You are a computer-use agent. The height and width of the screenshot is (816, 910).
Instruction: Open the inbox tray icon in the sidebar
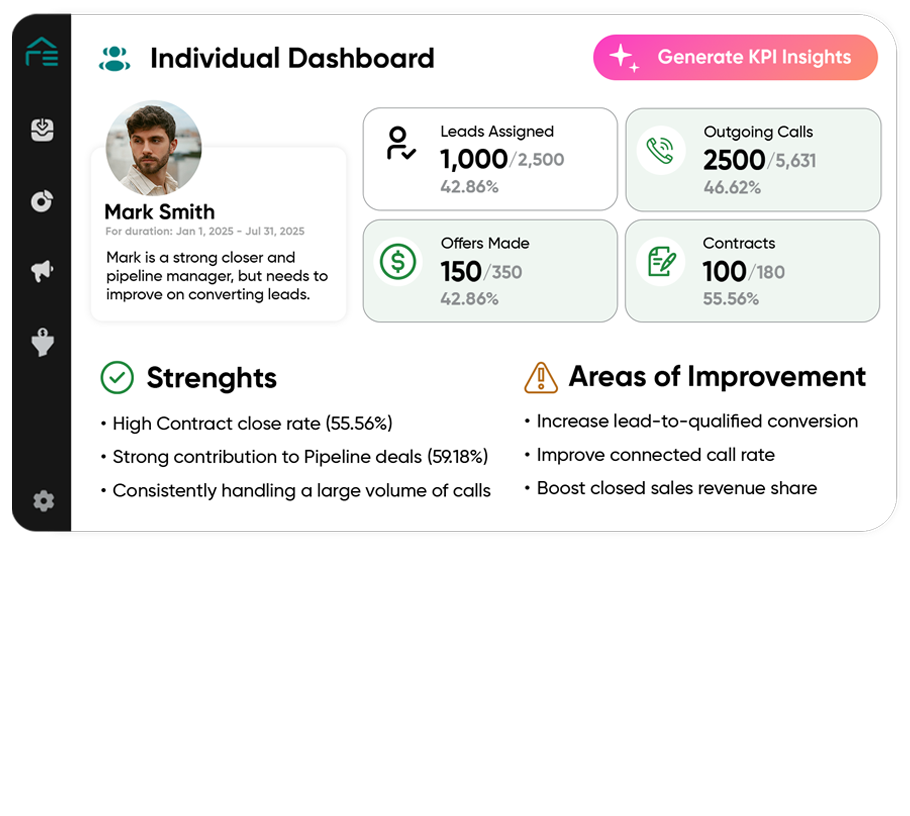click(x=42, y=130)
